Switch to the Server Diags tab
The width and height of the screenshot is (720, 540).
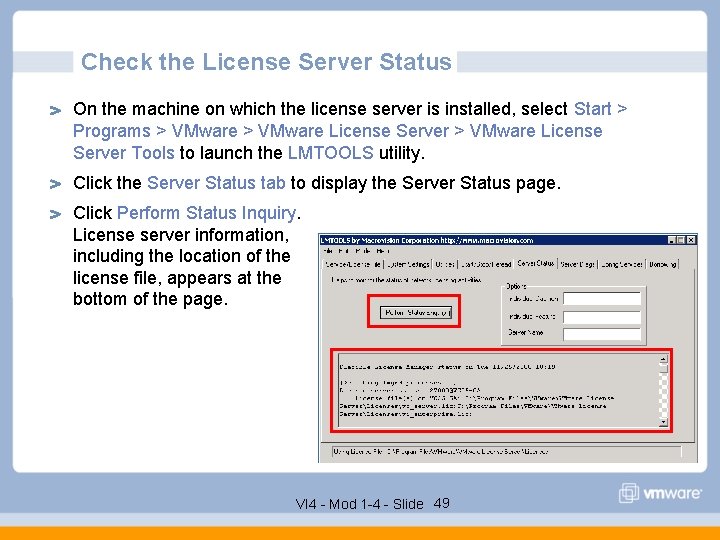click(x=577, y=264)
